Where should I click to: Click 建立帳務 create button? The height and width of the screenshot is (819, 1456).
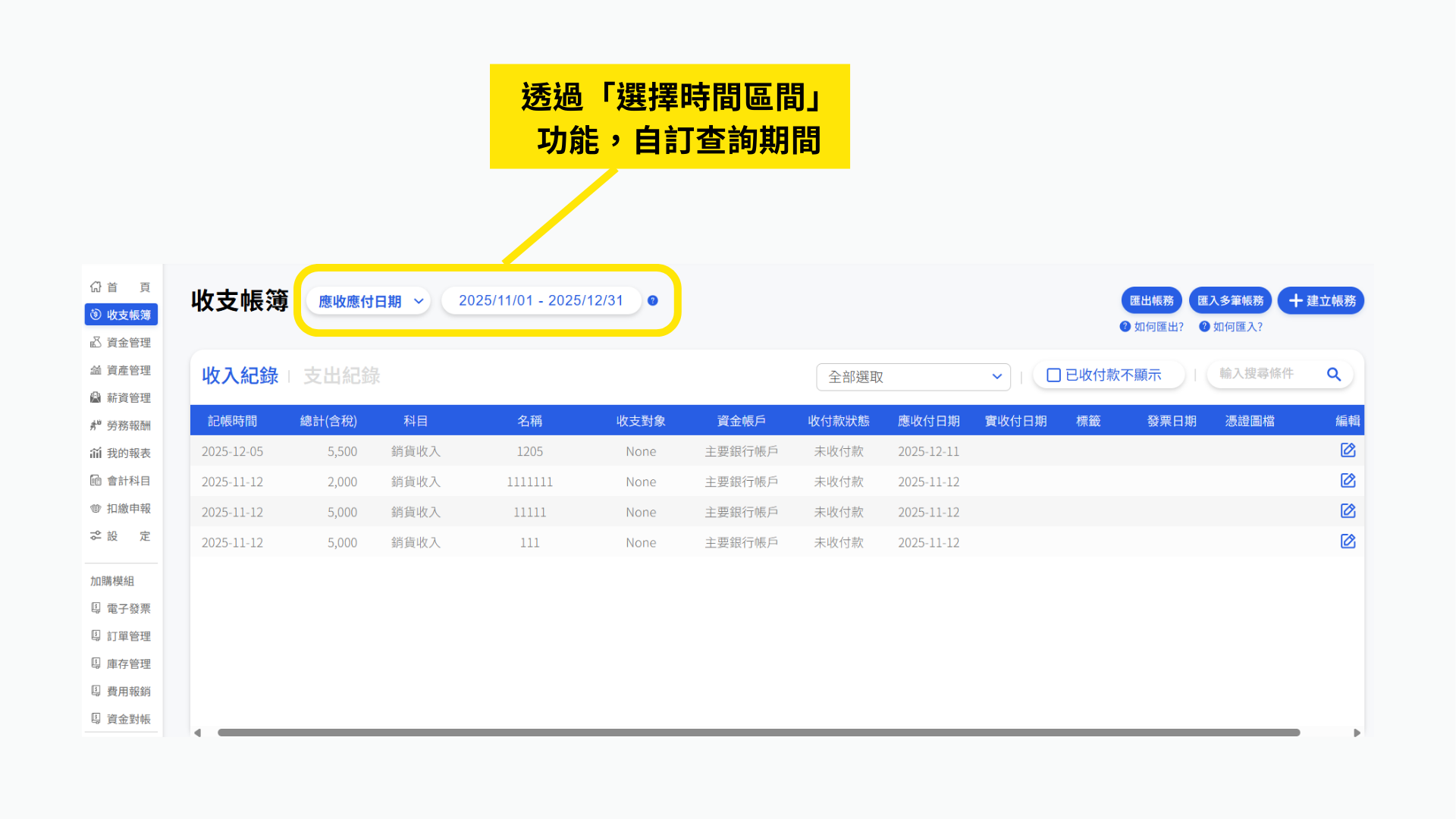1321,301
